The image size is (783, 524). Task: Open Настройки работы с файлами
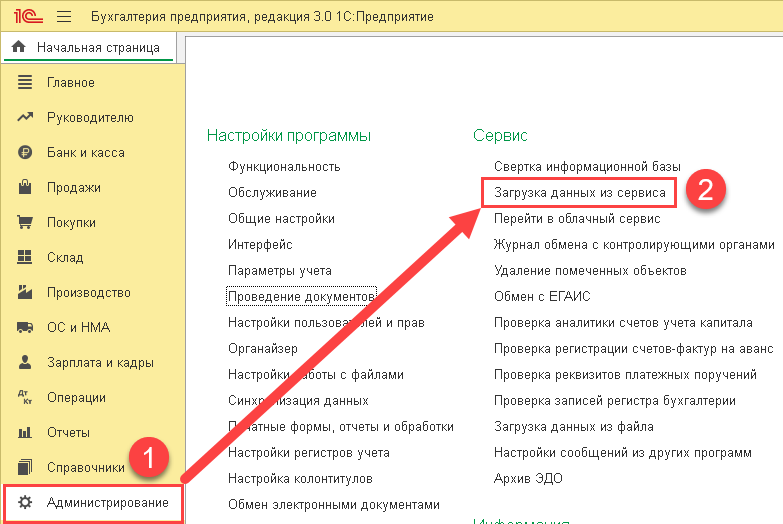(316, 374)
